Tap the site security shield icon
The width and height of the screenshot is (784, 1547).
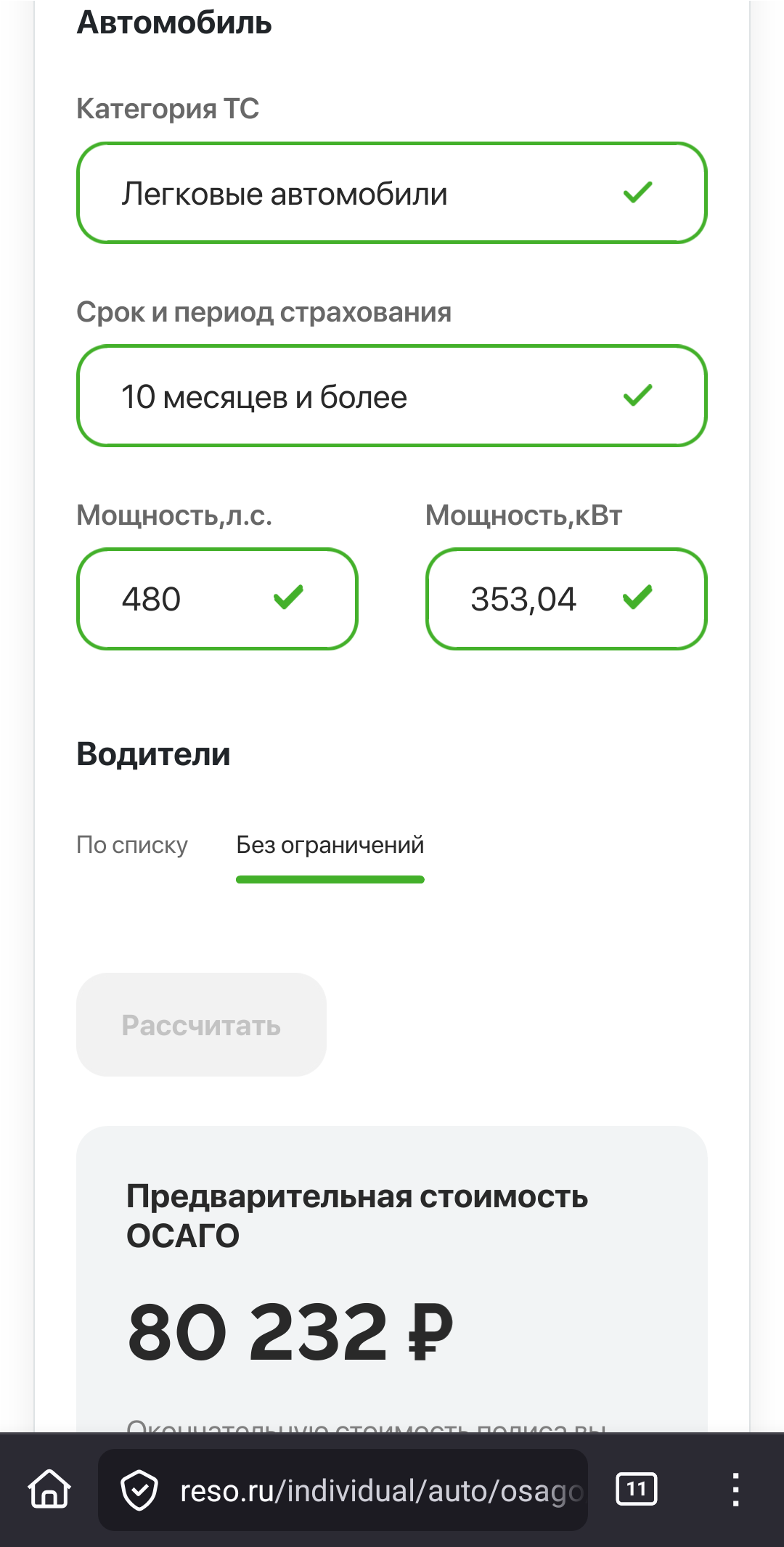[x=139, y=1490]
